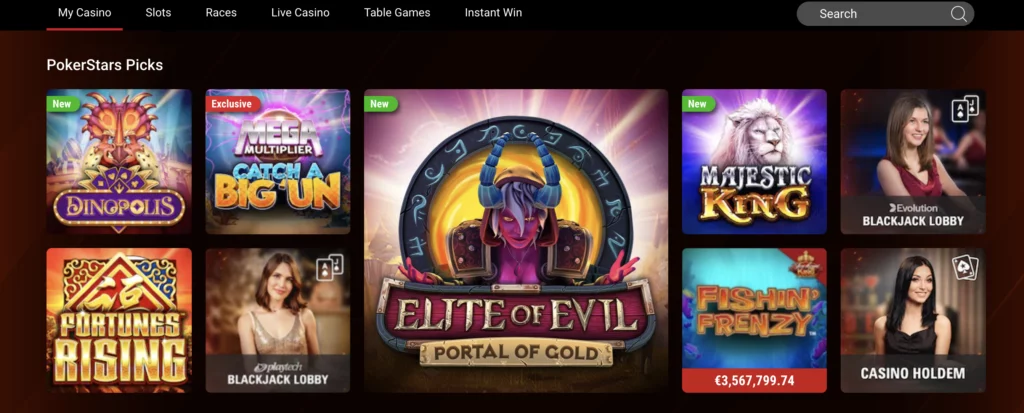
Task: Go to the Races tab
Action: [221, 12]
